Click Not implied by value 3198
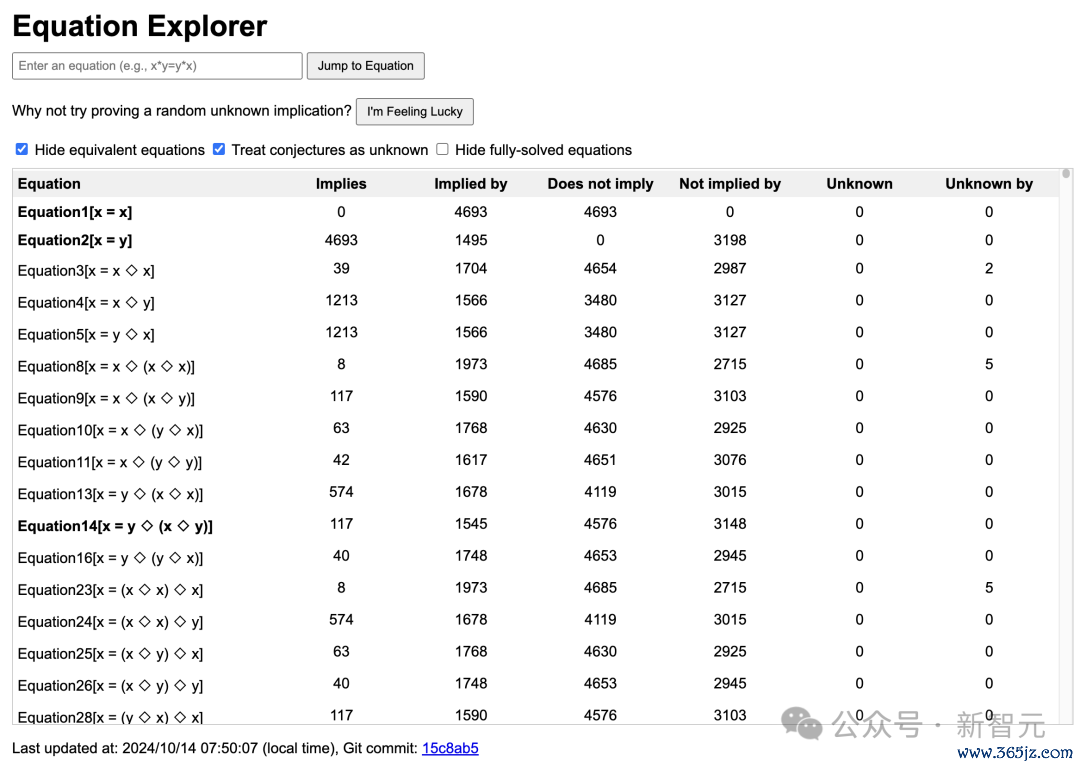The width and height of the screenshot is (1080, 768). point(730,240)
